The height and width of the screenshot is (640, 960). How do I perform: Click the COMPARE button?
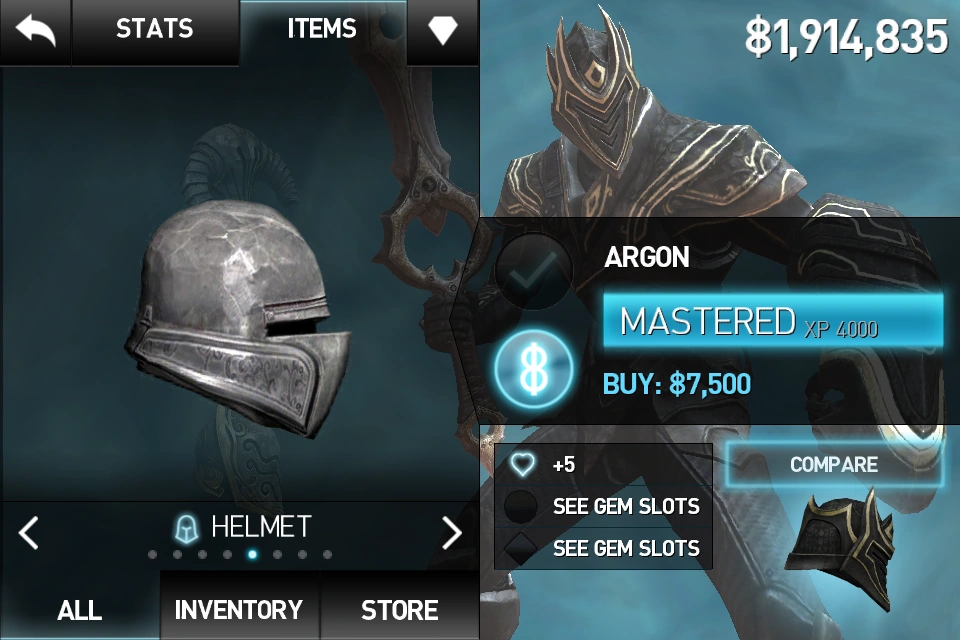(x=834, y=465)
